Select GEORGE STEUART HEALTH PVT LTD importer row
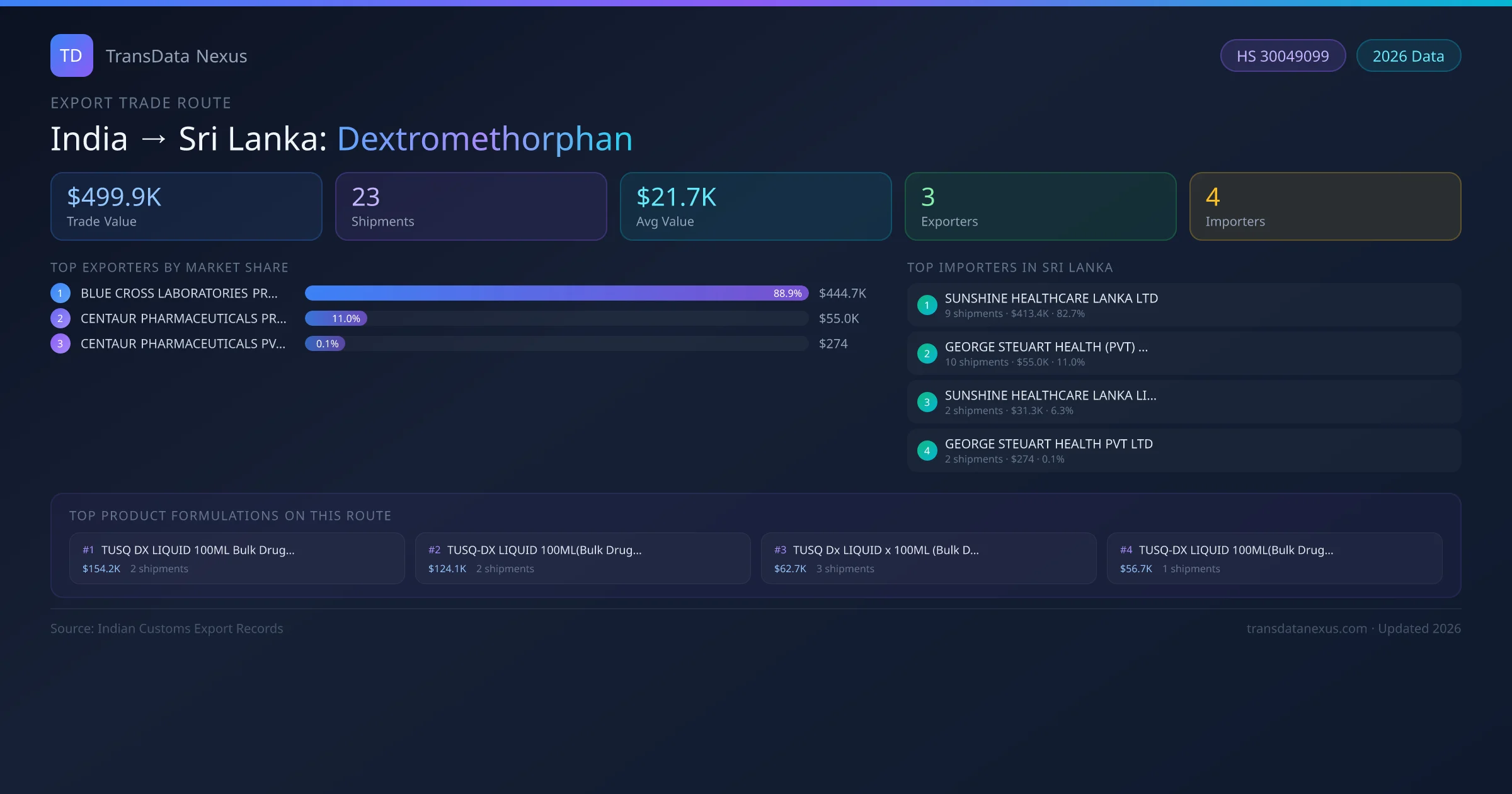The image size is (1512, 794). [x=1184, y=451]
